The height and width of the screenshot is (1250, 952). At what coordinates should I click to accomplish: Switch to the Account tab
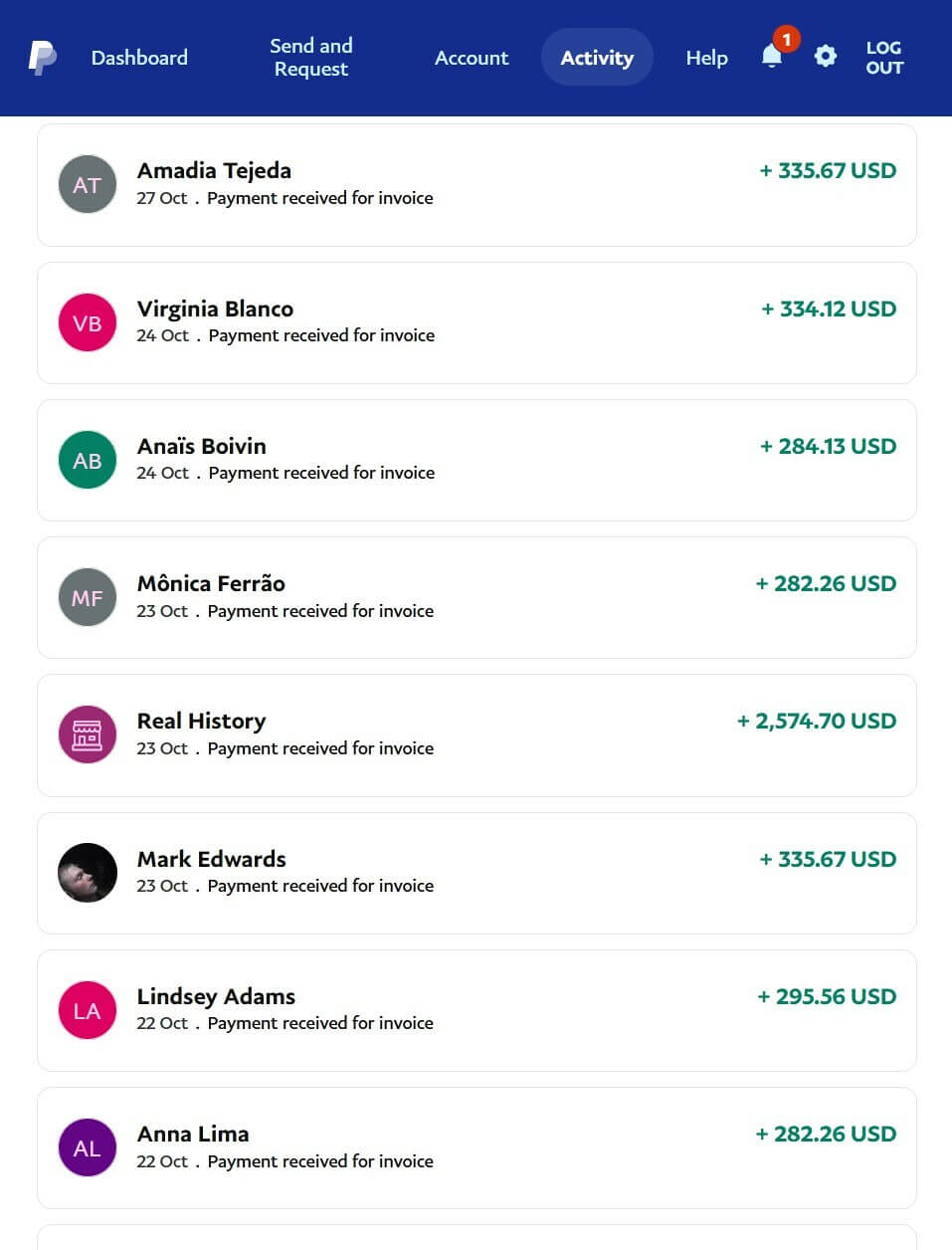(x=472, y=58)
